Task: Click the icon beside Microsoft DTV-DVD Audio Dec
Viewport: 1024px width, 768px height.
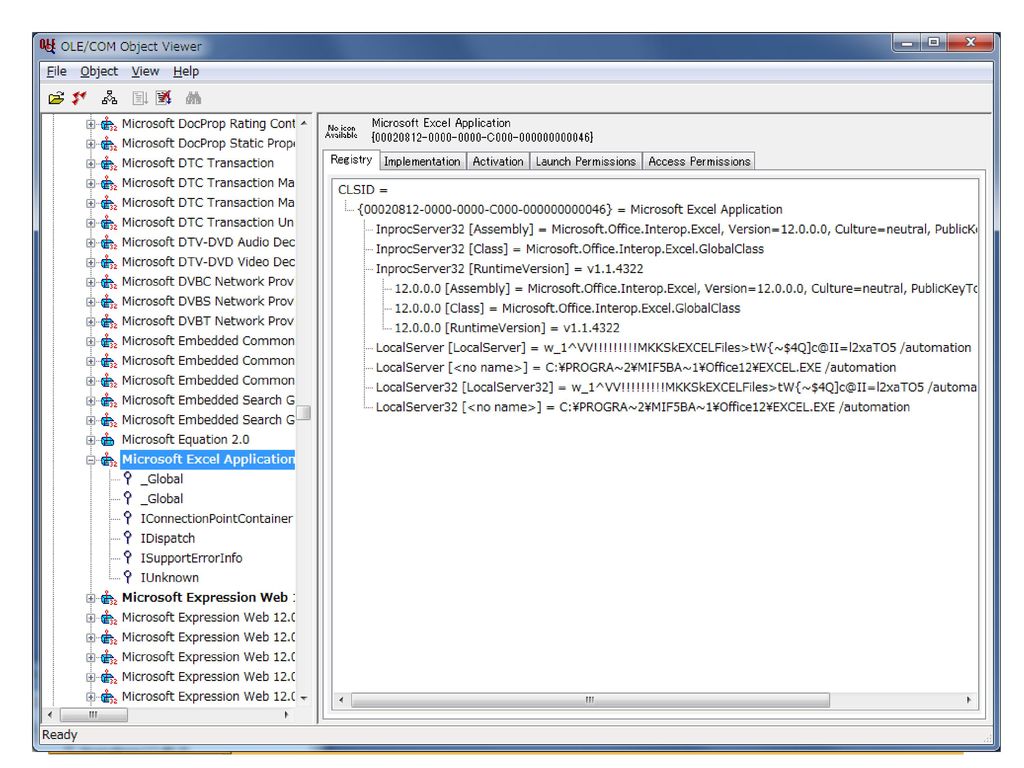Action: tap(108, 242)
